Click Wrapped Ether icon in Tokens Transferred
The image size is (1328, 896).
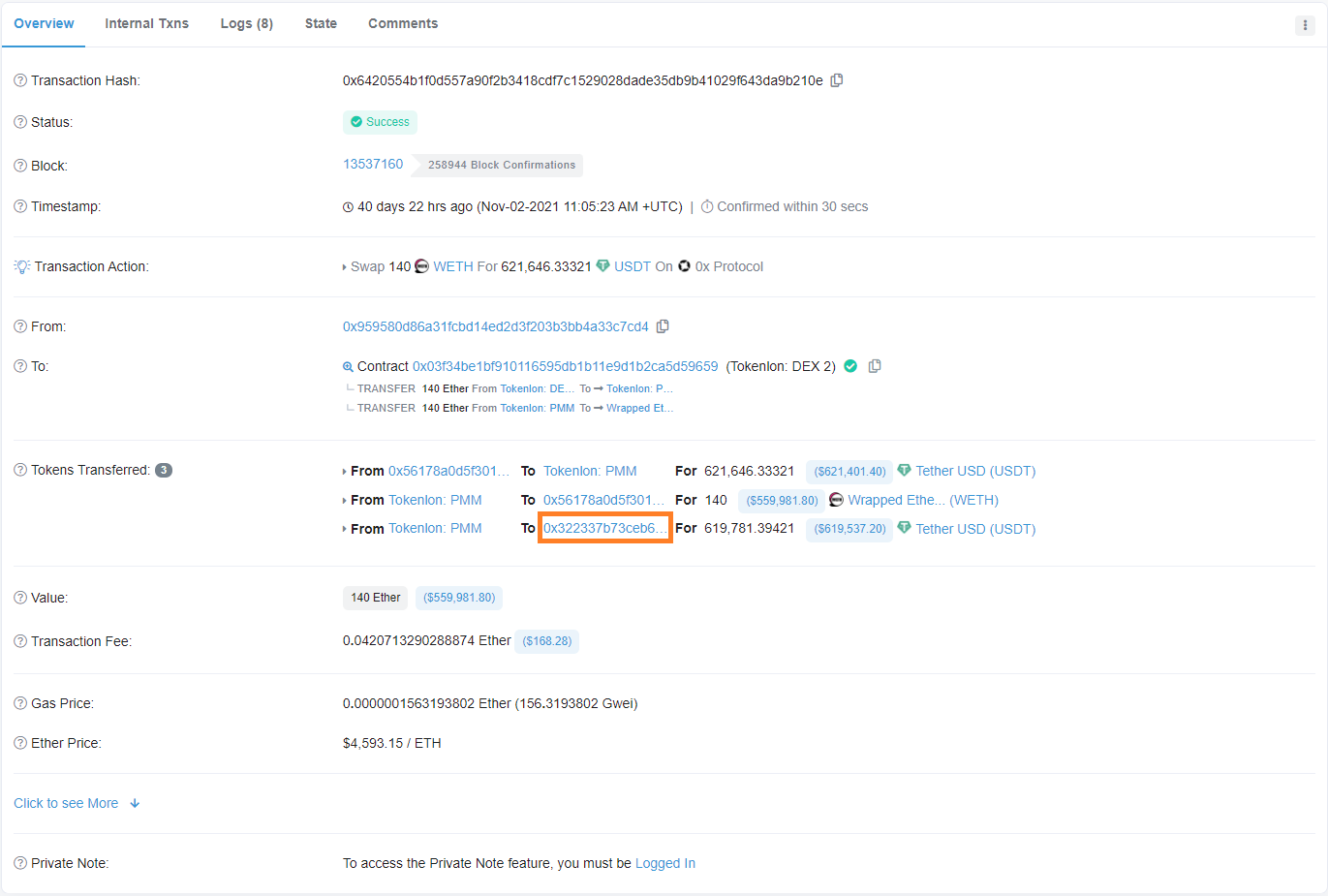point(836,500)
